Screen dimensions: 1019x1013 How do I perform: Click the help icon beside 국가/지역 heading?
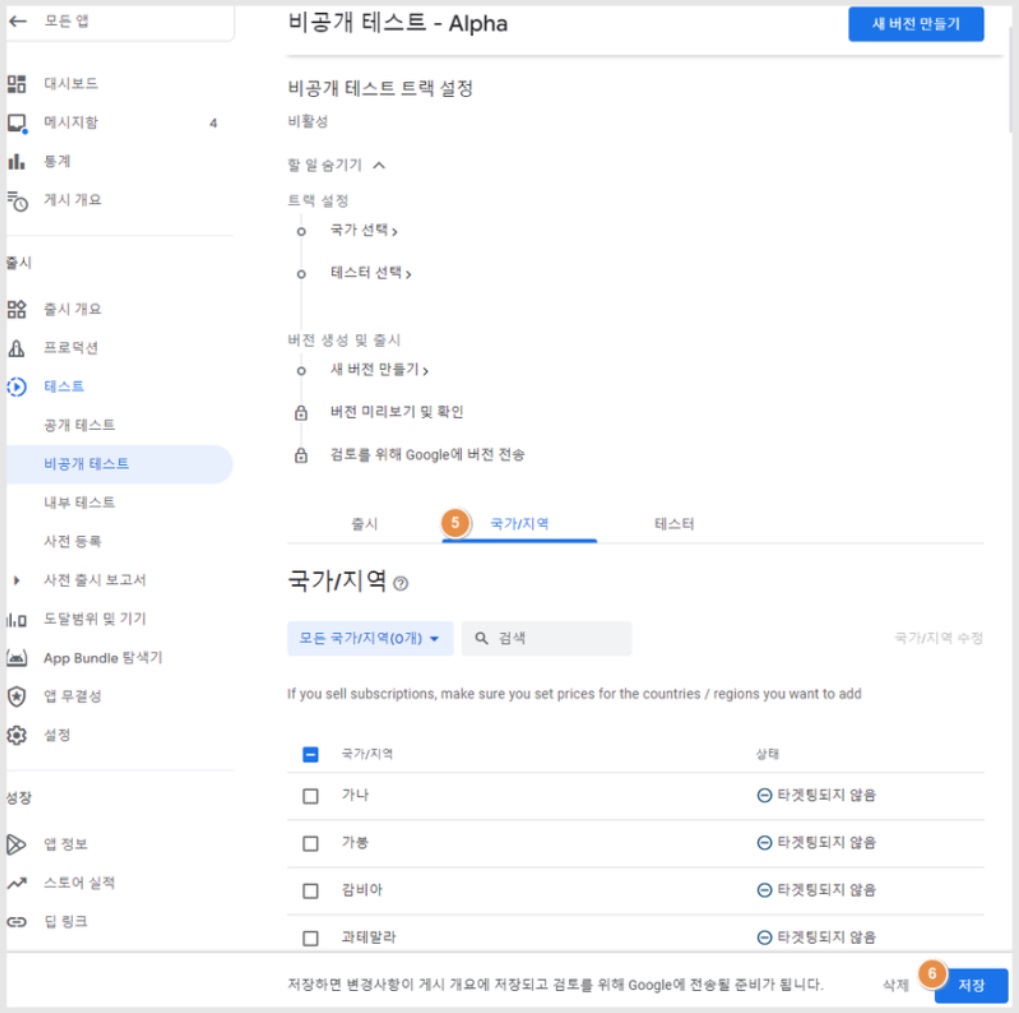point(401,583)
